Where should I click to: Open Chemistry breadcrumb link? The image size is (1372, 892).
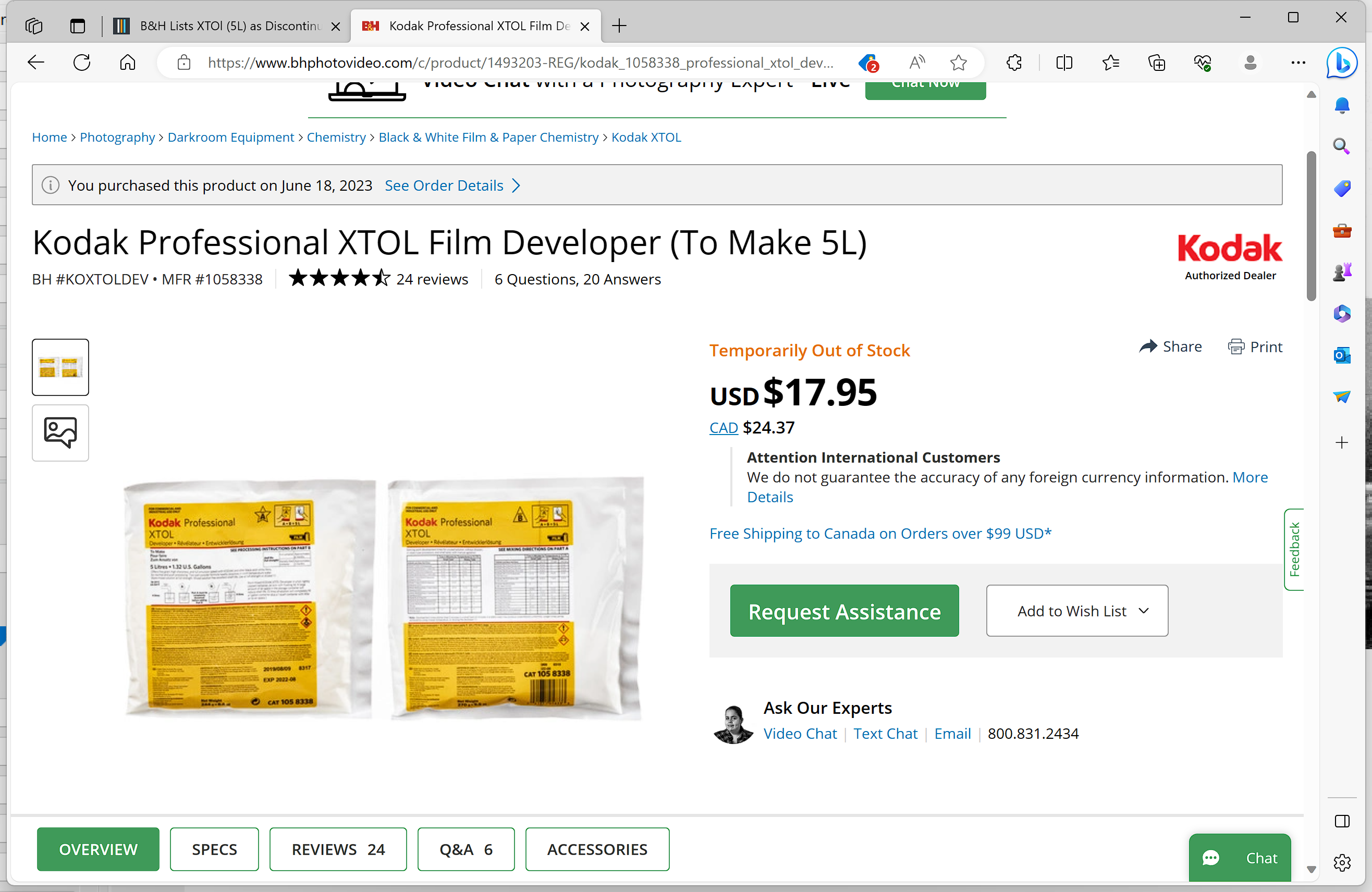click(x=336, y=137)
